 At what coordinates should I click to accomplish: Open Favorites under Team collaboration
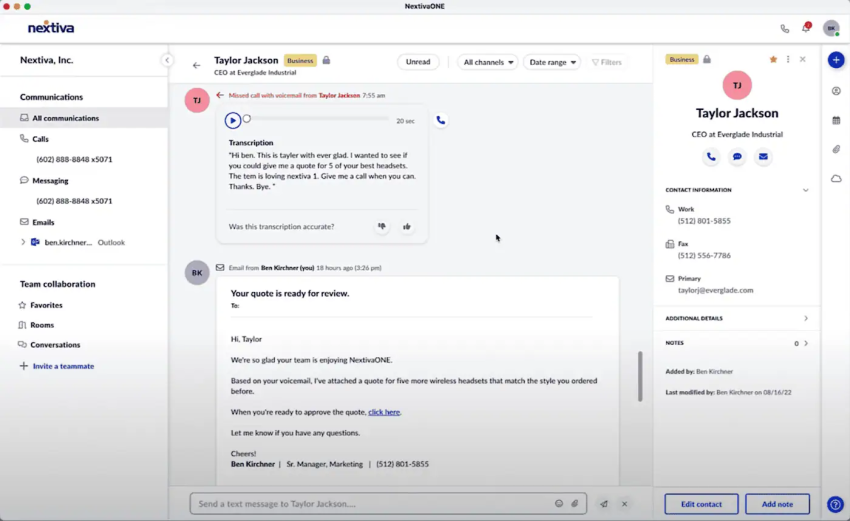[x=46, y=305]
